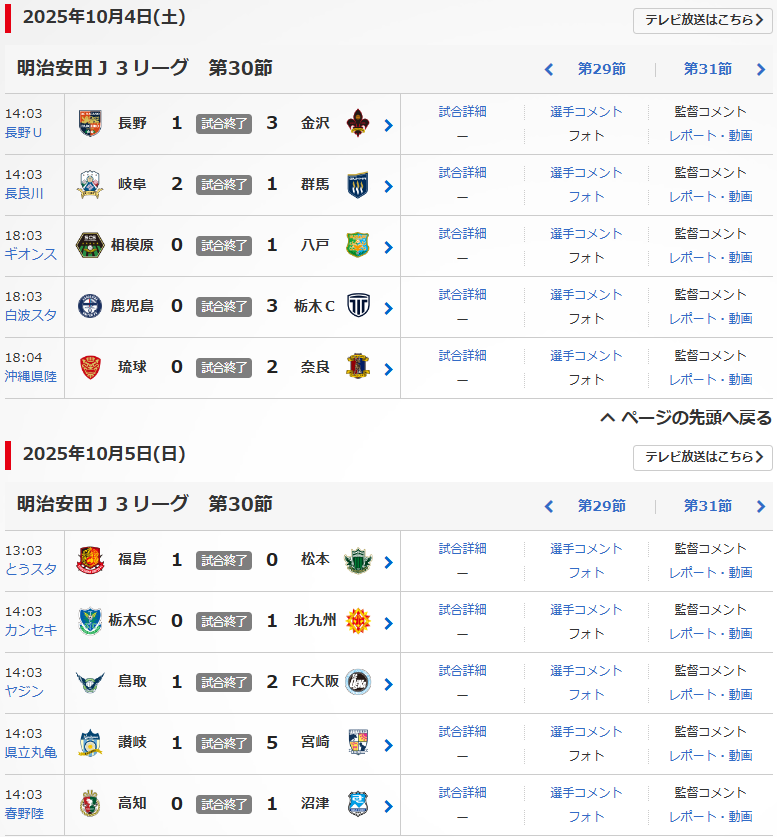Click the Numazu team crest
Screen dimensions: 777x837
[x=357, y=804]
